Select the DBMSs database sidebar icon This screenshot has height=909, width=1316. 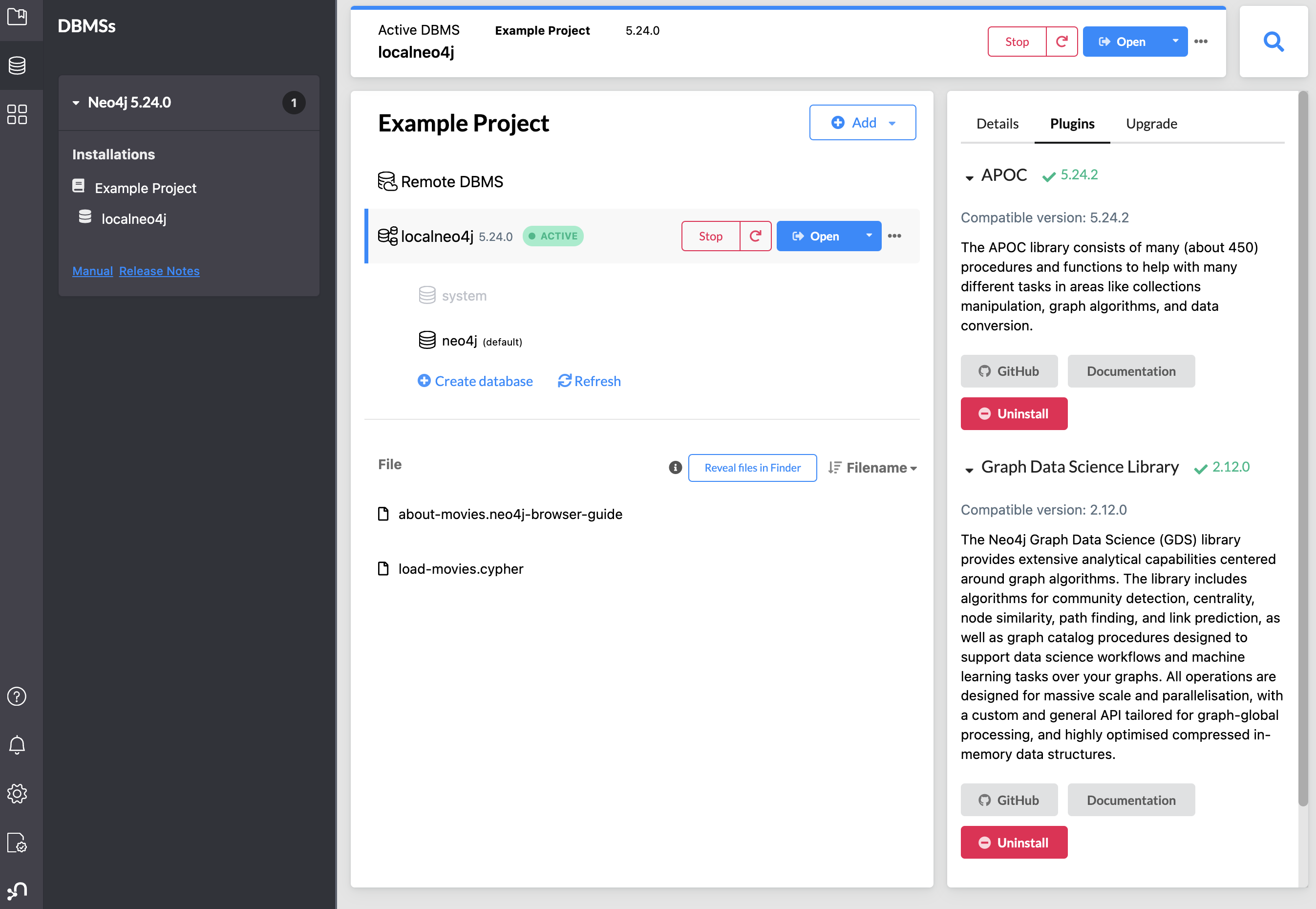17,65
